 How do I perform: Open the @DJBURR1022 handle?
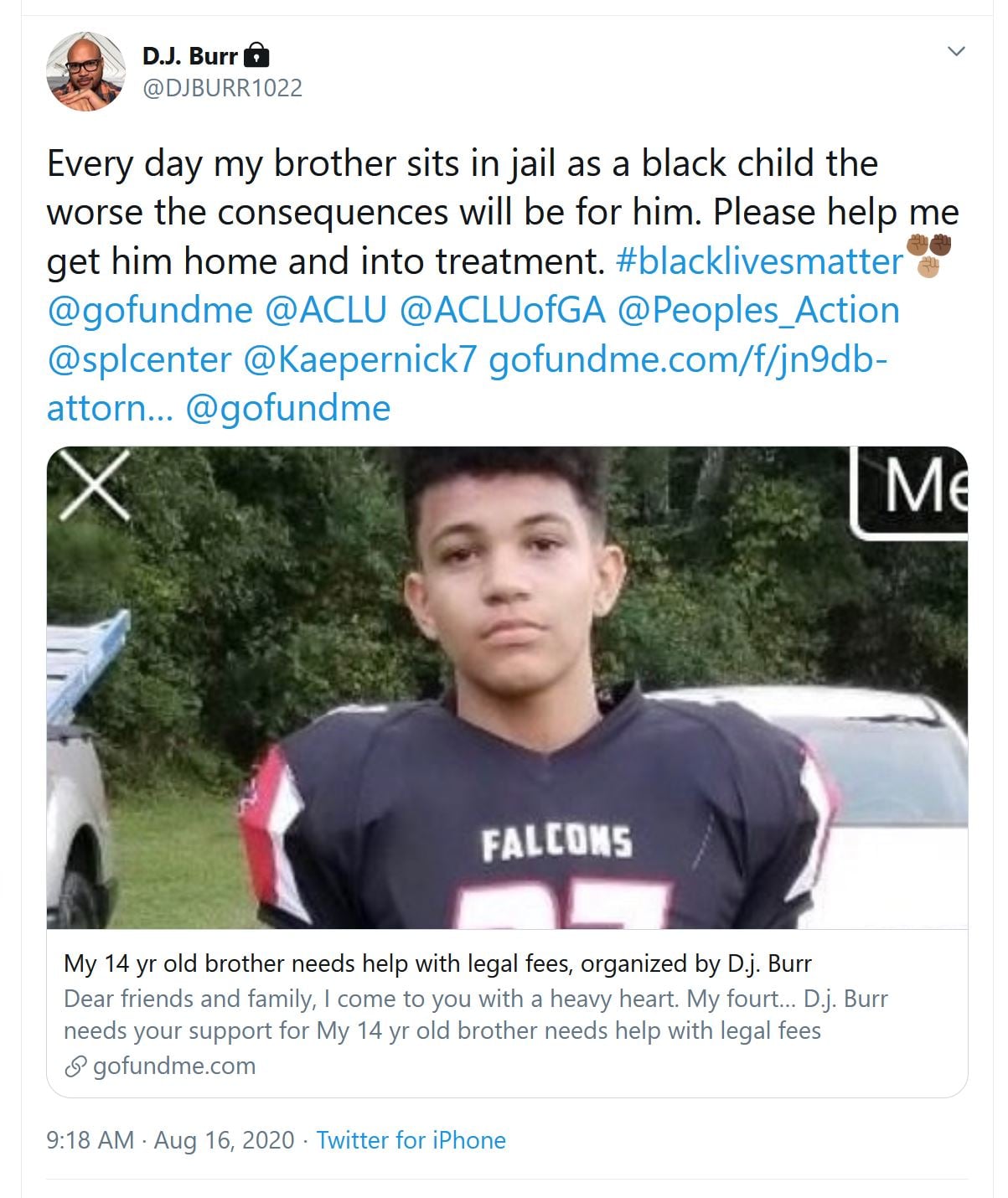tap(222, 88)
